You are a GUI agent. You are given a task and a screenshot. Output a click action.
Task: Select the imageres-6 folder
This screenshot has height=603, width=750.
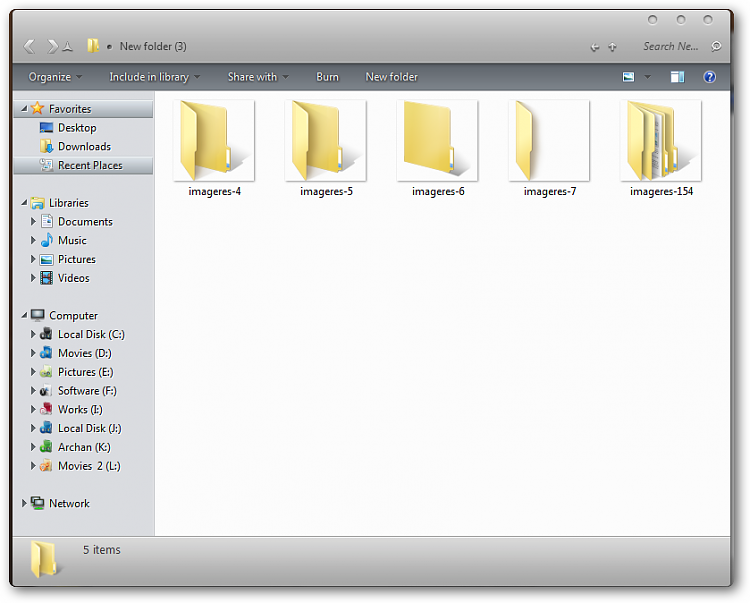coord(438,149)
